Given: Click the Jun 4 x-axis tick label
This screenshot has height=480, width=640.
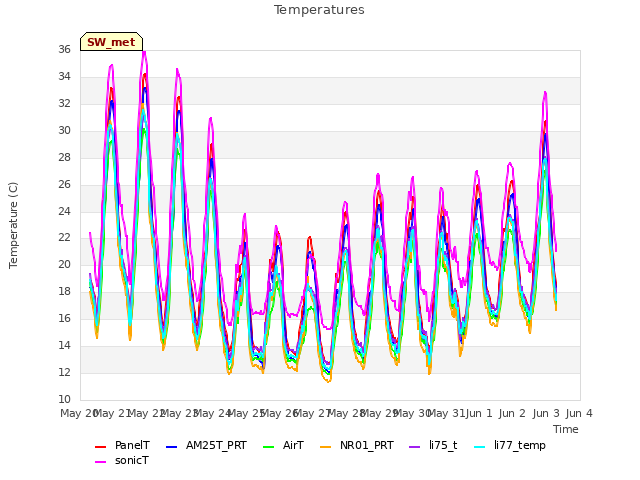Looking at the screenshot, I should tap(579, 413).
